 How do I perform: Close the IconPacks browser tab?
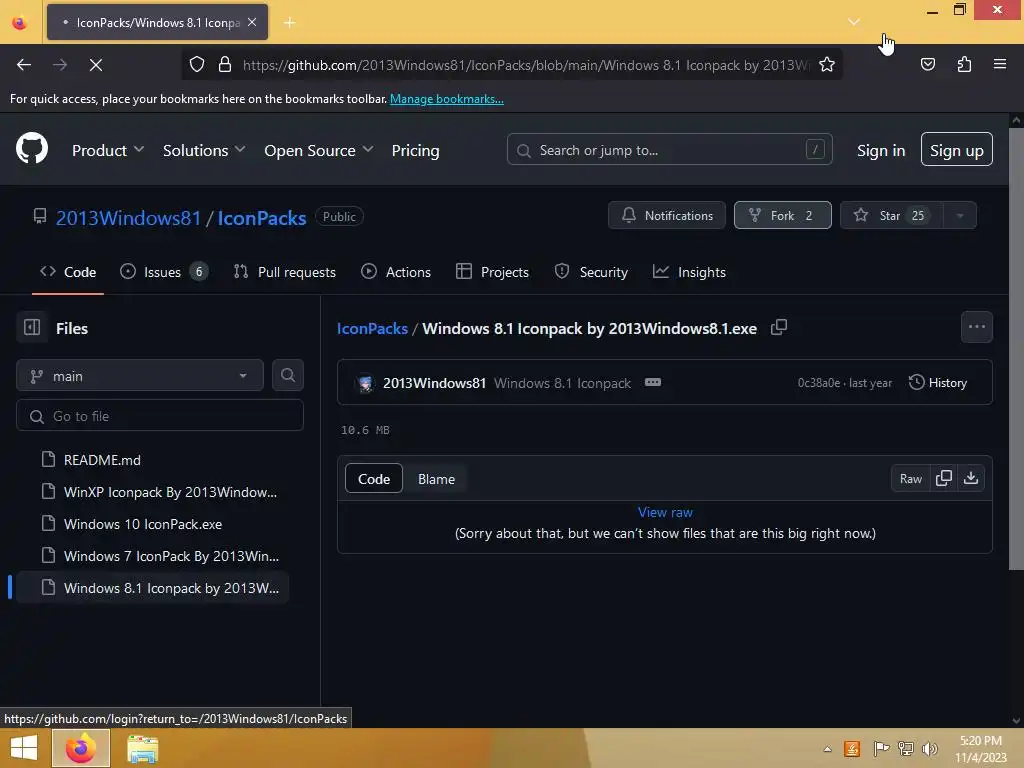pos(252,22)
